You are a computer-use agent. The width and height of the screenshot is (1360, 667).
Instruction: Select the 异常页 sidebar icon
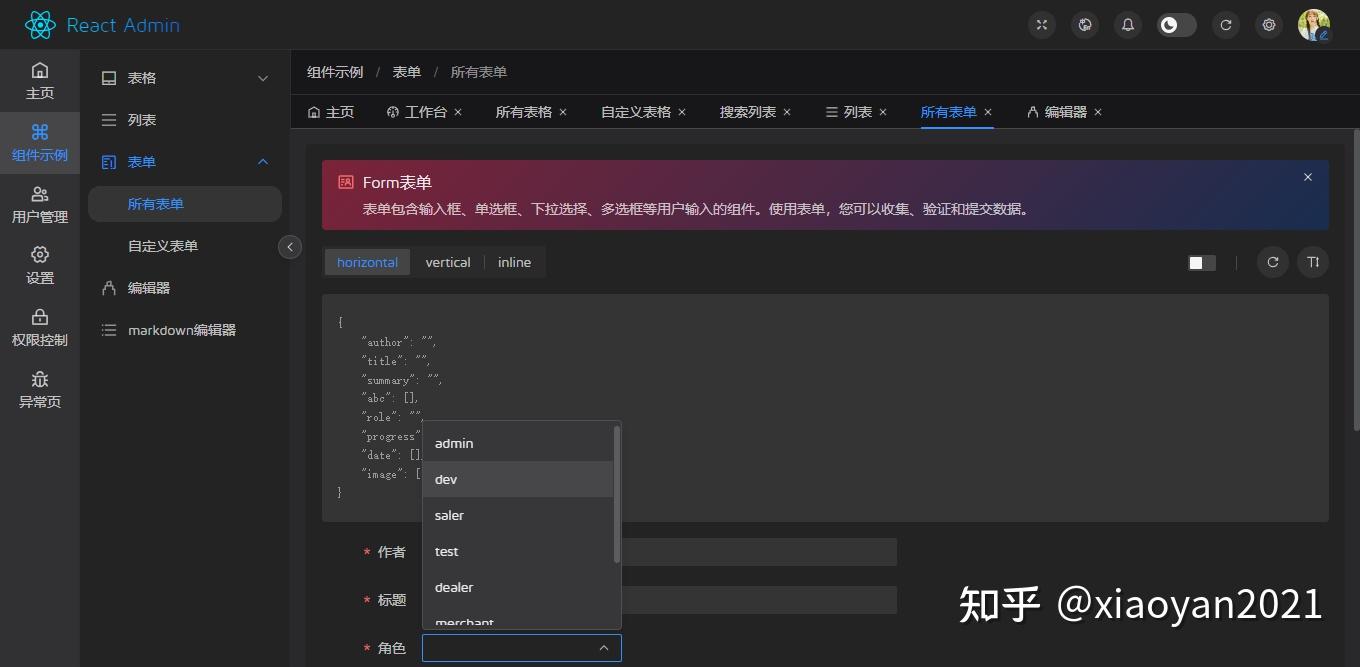point(39,390)
